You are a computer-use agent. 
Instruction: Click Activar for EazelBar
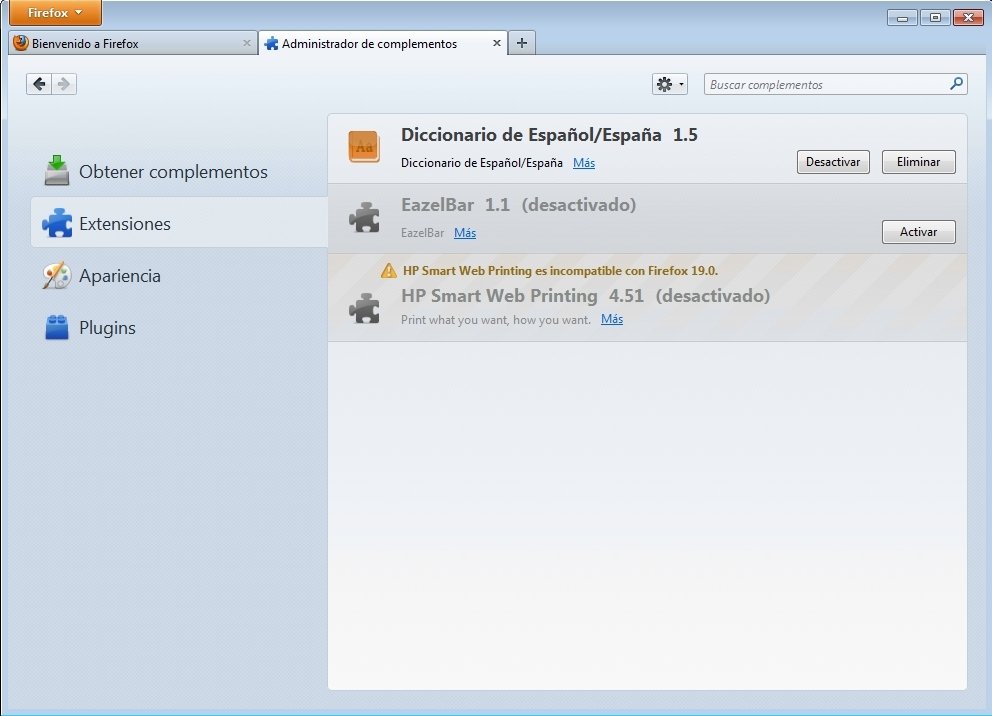(x=919, y=232)
